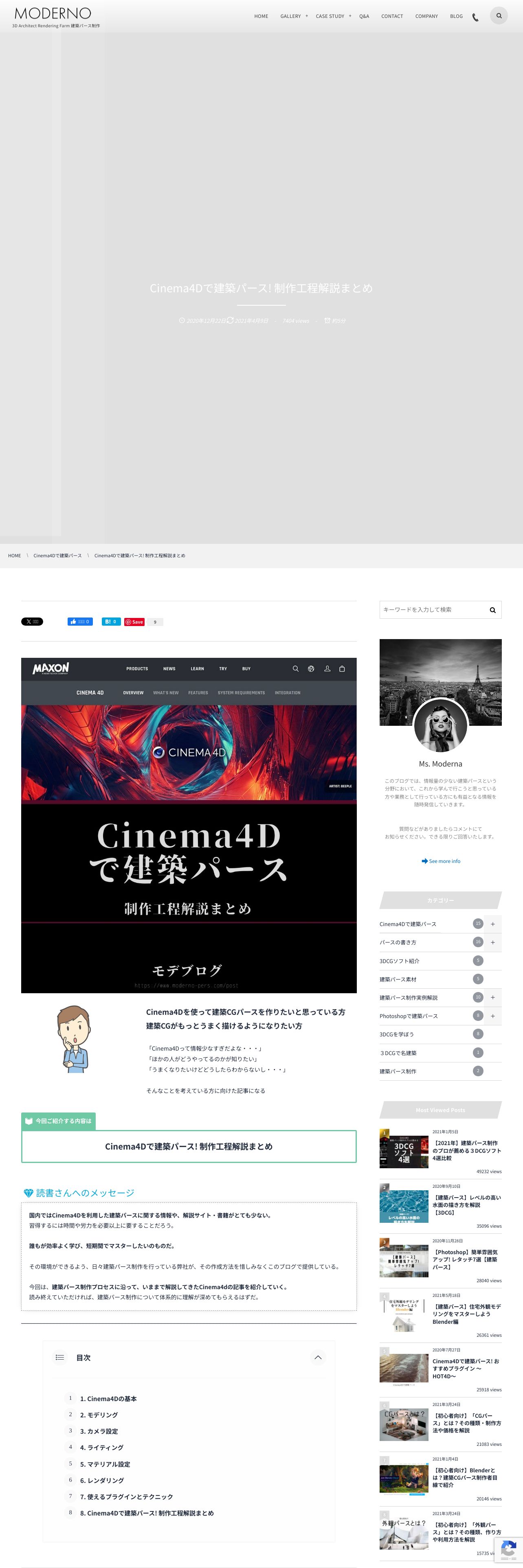Open the header search circle icon
The height and width of the screenshot is (1568, 523).
(x=499, y=16)
